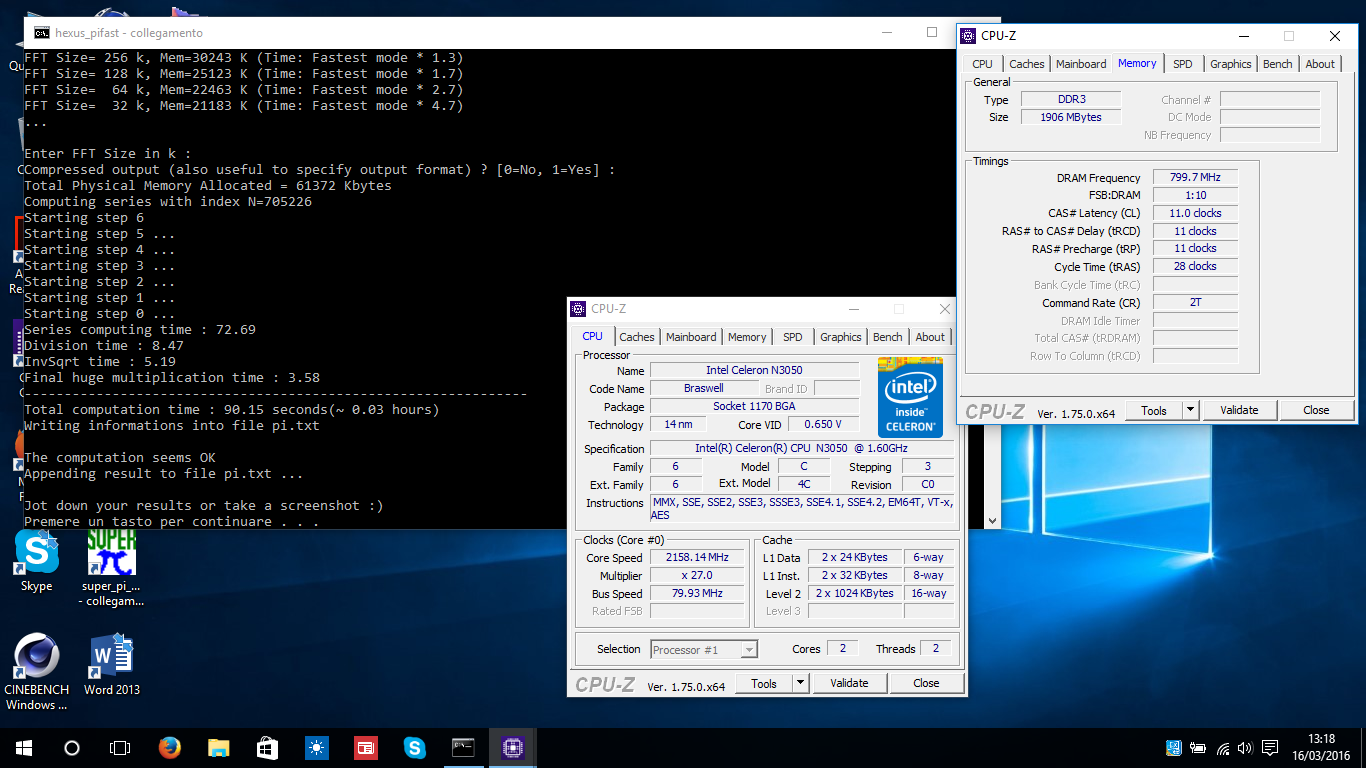Viewport: 1366px width, 768px height.
Task: Open Windows Store from taskbar
Action: tap(267, 748)
